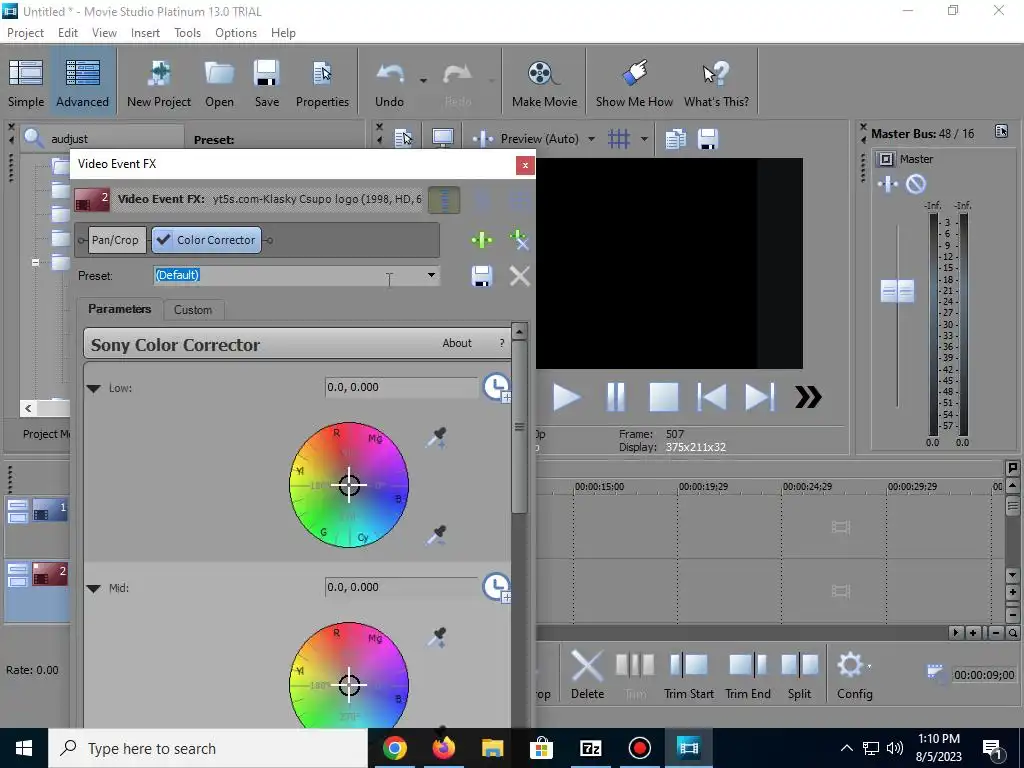Switch to the Parameters tab
Image resolution: width=1024 pixels, height=768 pixels.
[x=120, y=309]
